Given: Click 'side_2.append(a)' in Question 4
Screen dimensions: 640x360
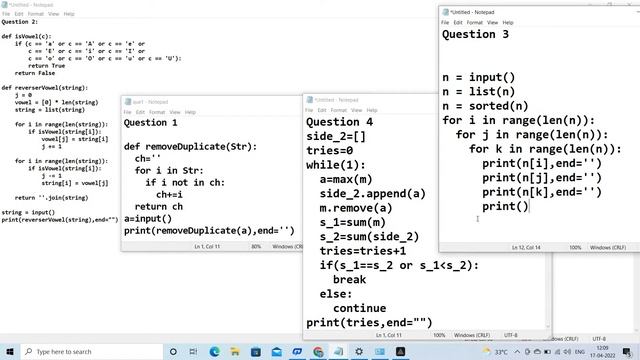Looking at the screenshot, I should pyautogui.click(x=373, y=193).
